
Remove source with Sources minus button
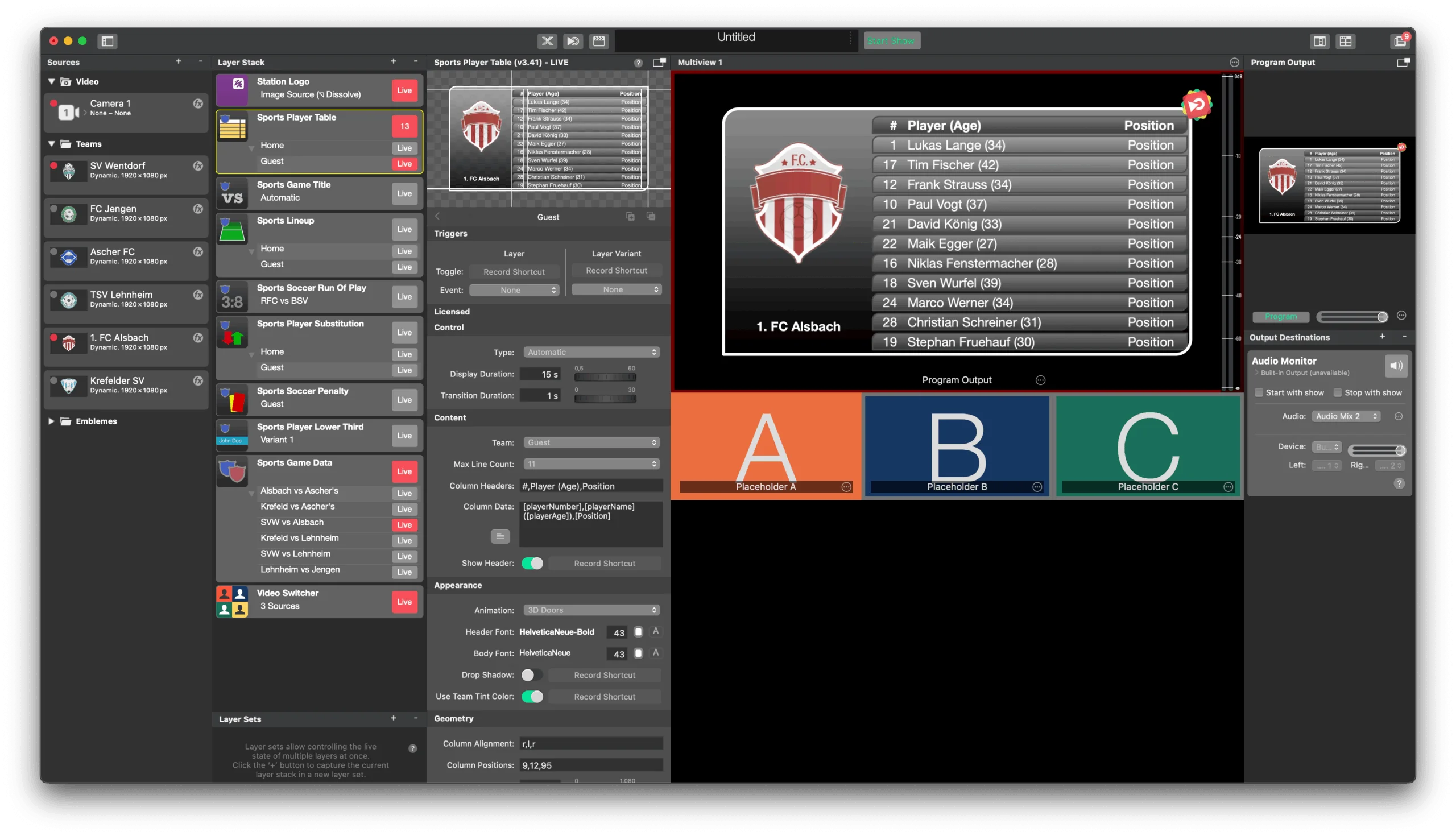(200, 61)
